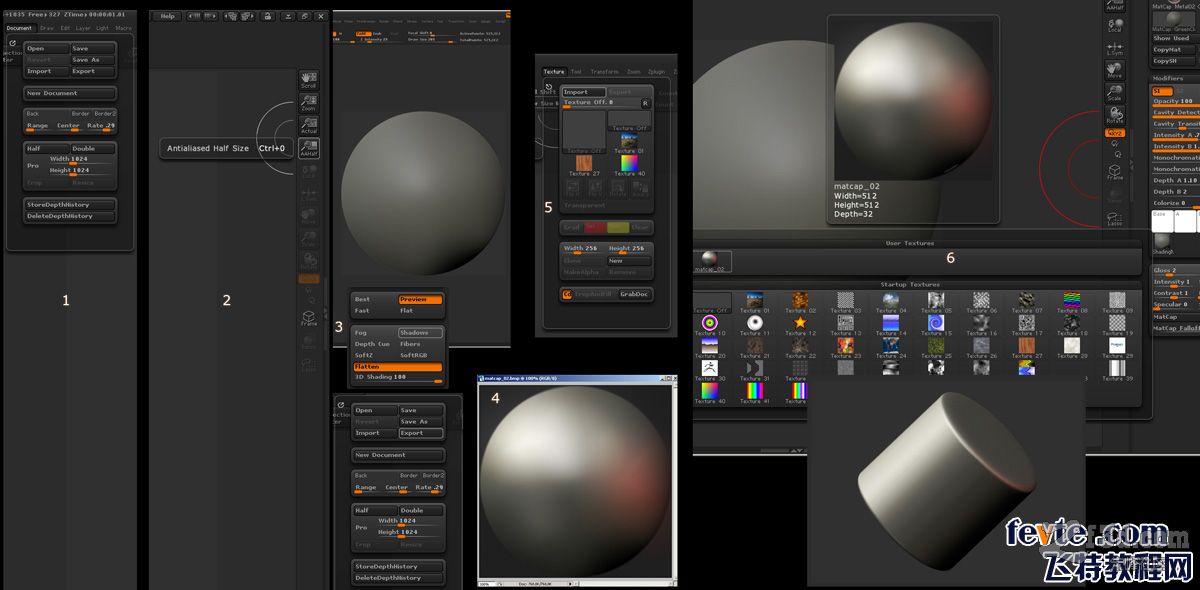Select the Rotate icon beside the matcap preview
The image size is (1200, 590).
click(1114, 115)
